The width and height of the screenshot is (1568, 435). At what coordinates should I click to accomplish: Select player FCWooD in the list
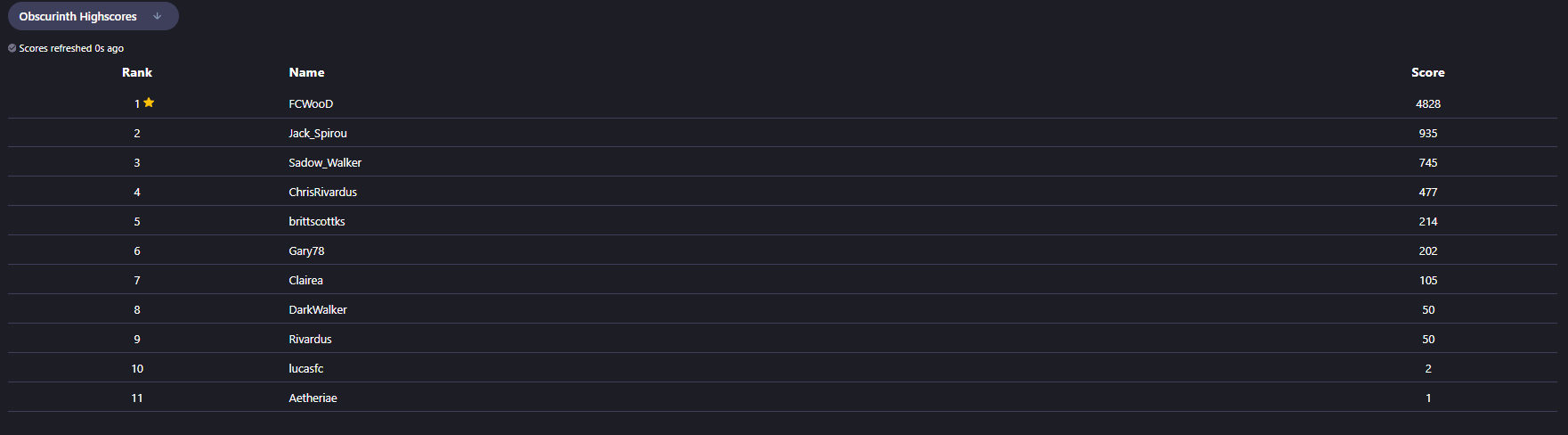point(311,103)
